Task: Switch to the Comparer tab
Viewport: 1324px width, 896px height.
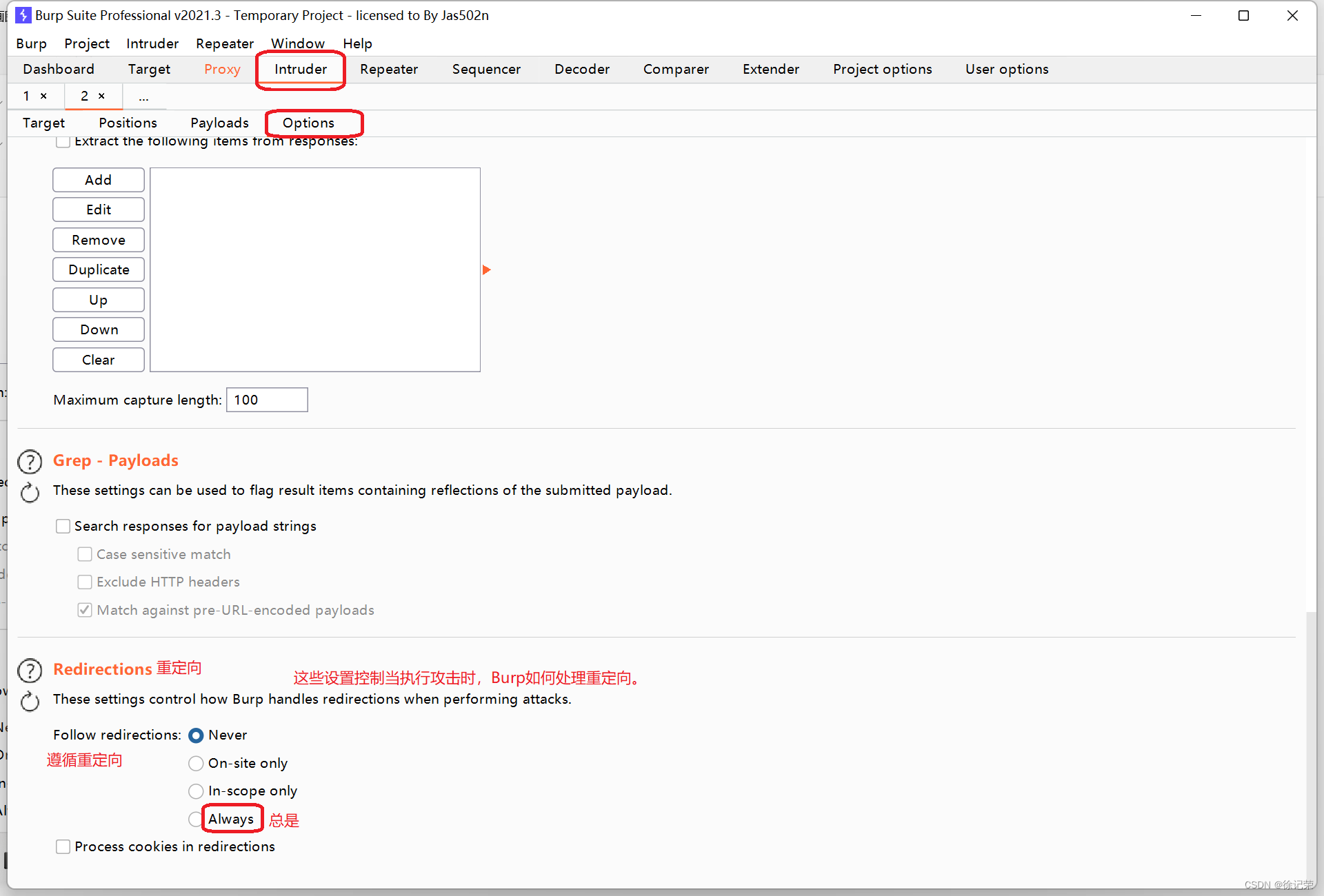Action: pos(676,69)
